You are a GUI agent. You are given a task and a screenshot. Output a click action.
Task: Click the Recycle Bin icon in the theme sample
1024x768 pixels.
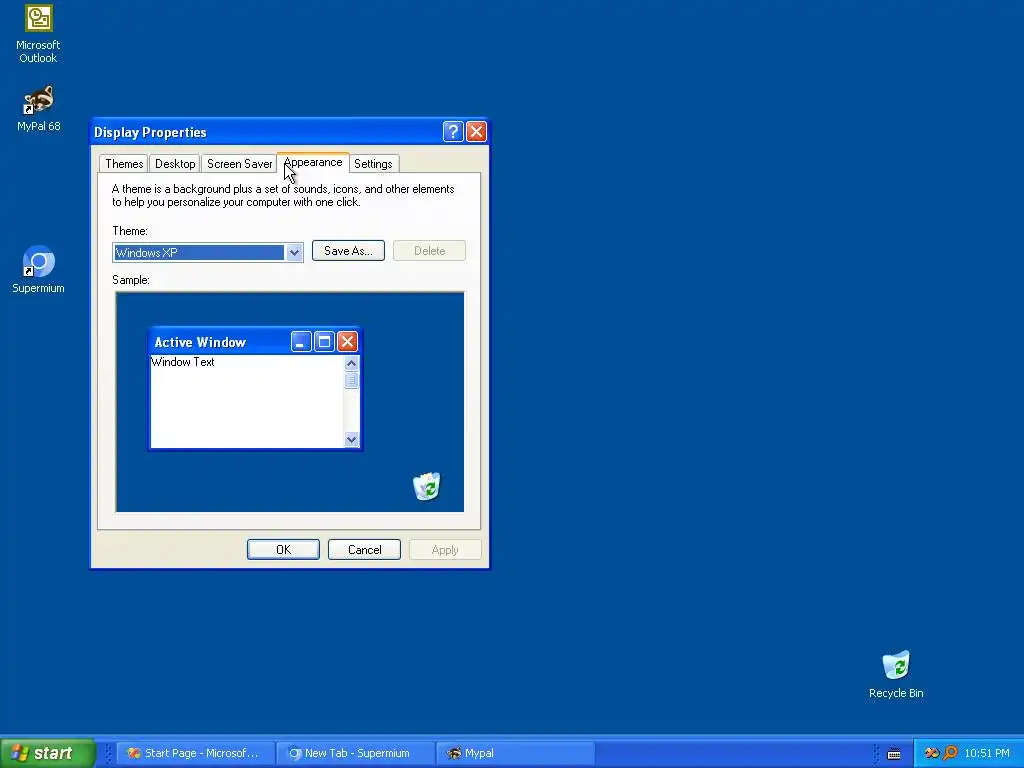pos(427,486)
